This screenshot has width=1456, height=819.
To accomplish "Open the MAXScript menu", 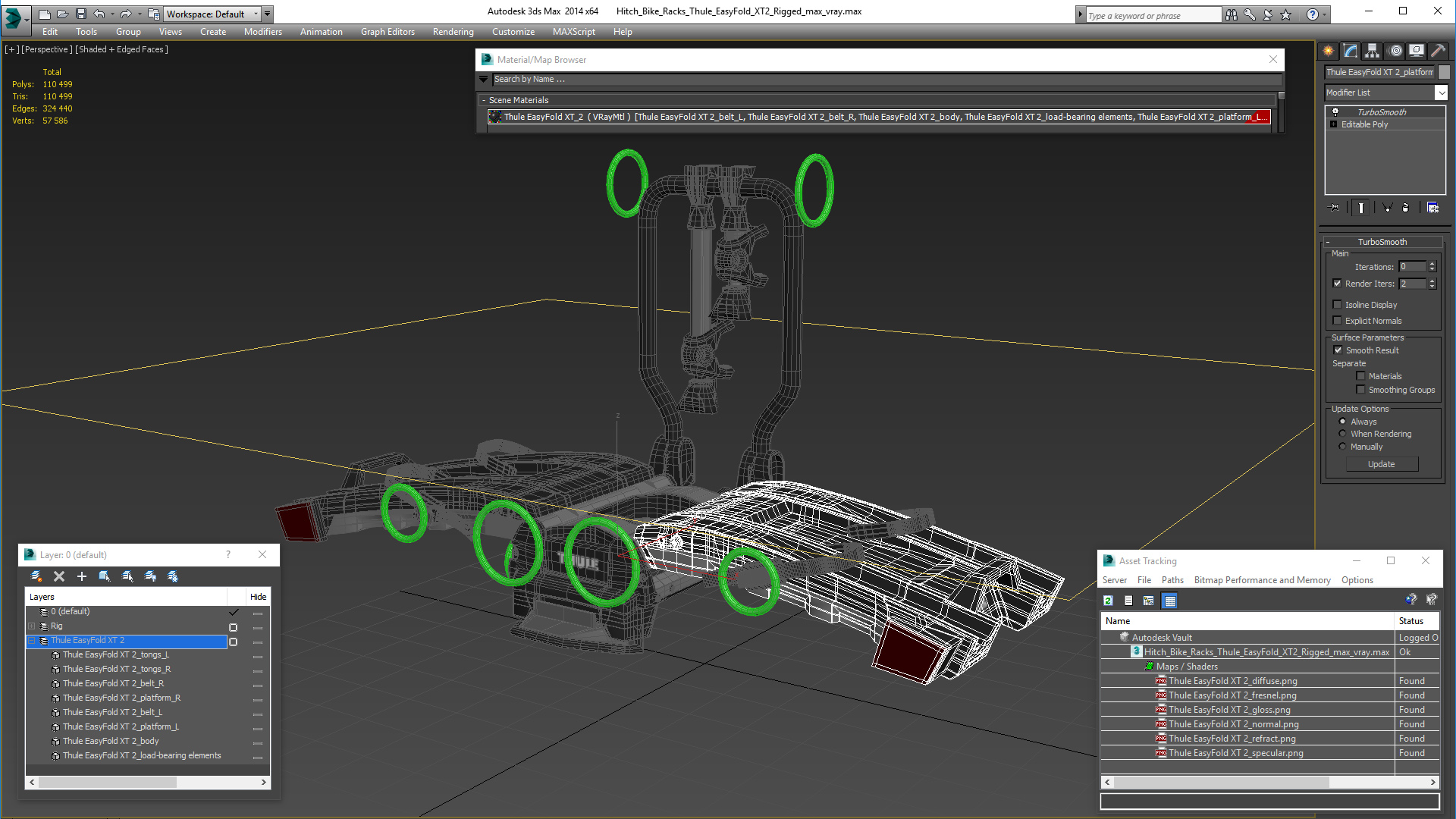I will click(x=574, y=32).
